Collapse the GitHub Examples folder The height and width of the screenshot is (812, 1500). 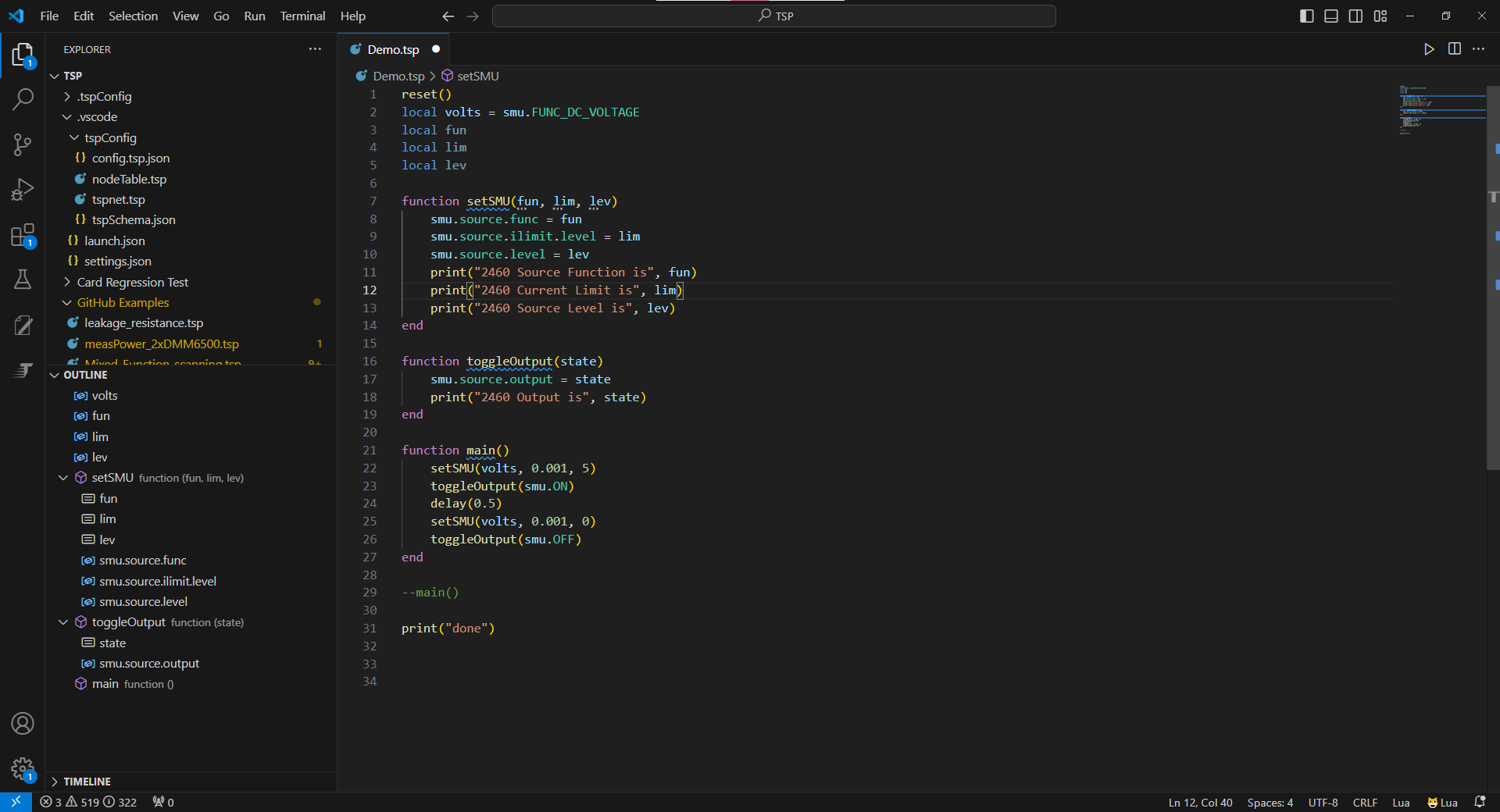123,302
